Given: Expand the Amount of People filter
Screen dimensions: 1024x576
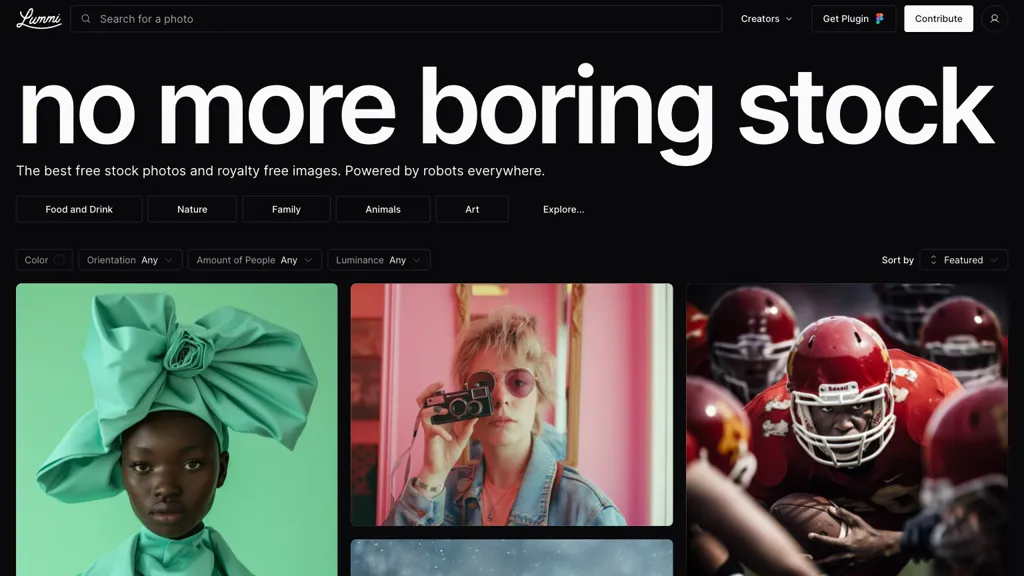Looking at the screenshot, I should [254, 260].
